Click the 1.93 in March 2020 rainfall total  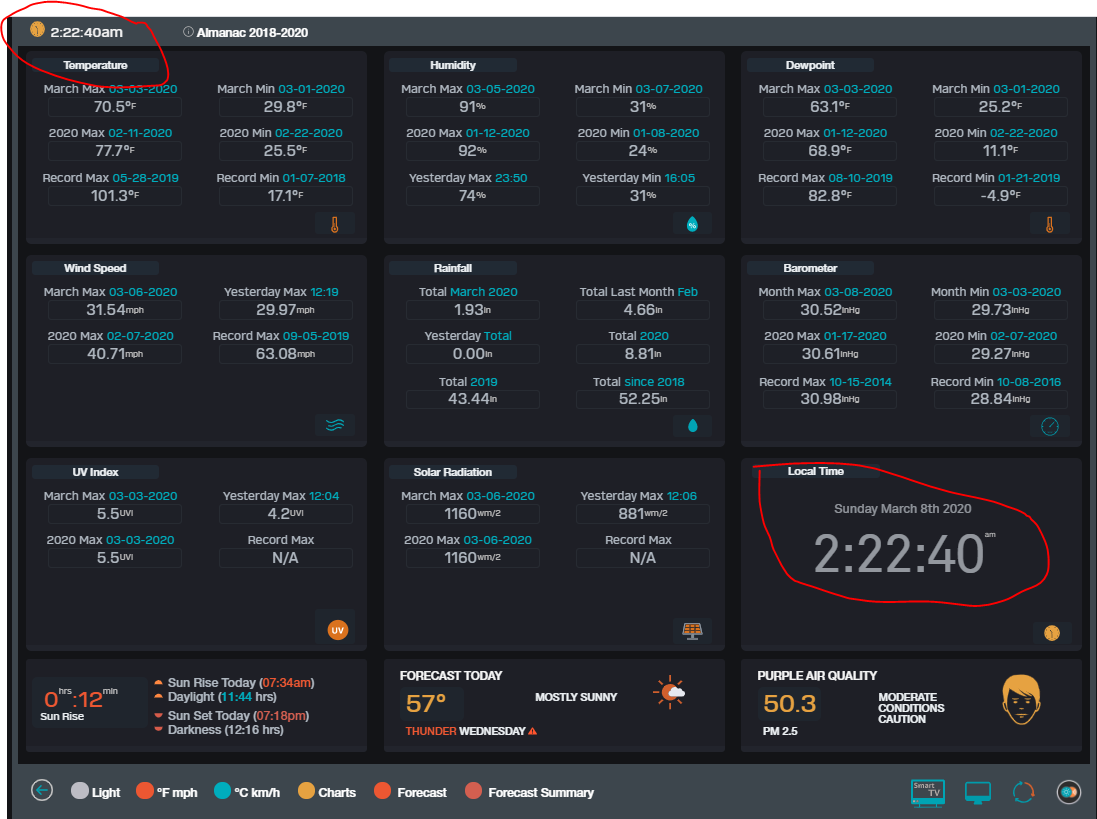472,310
